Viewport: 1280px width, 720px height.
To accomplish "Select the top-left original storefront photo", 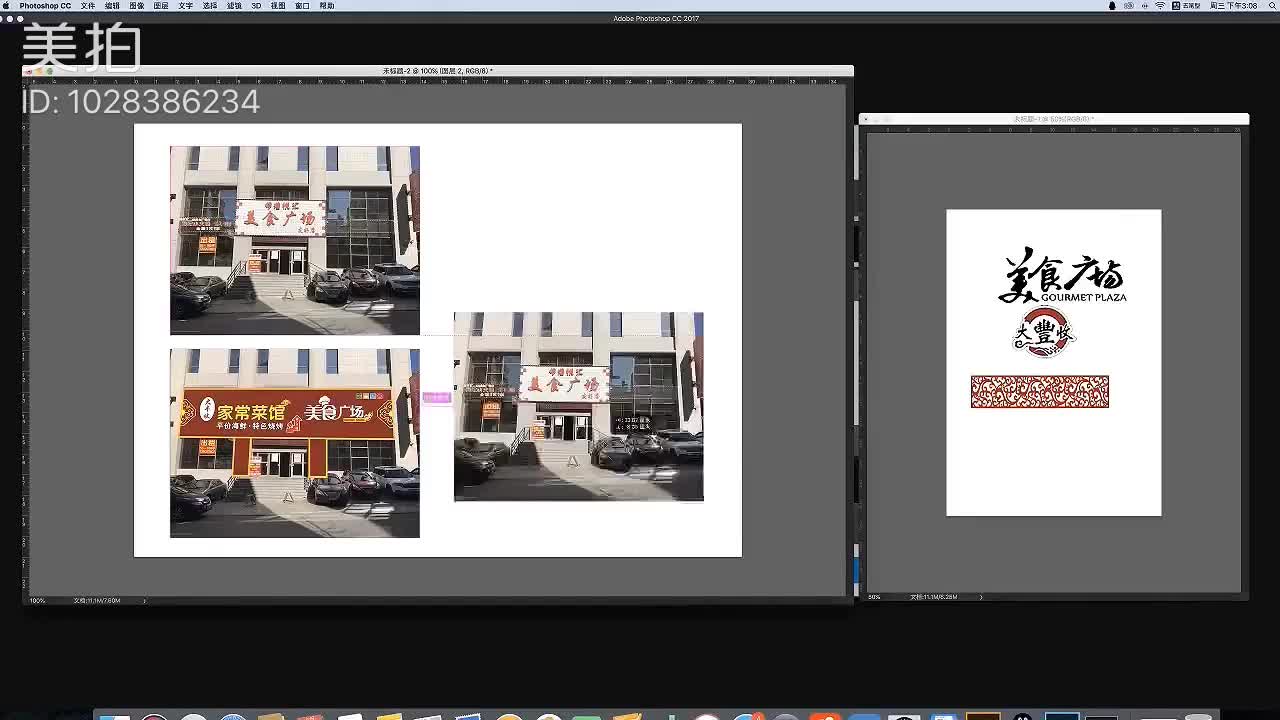I will 295,240.
